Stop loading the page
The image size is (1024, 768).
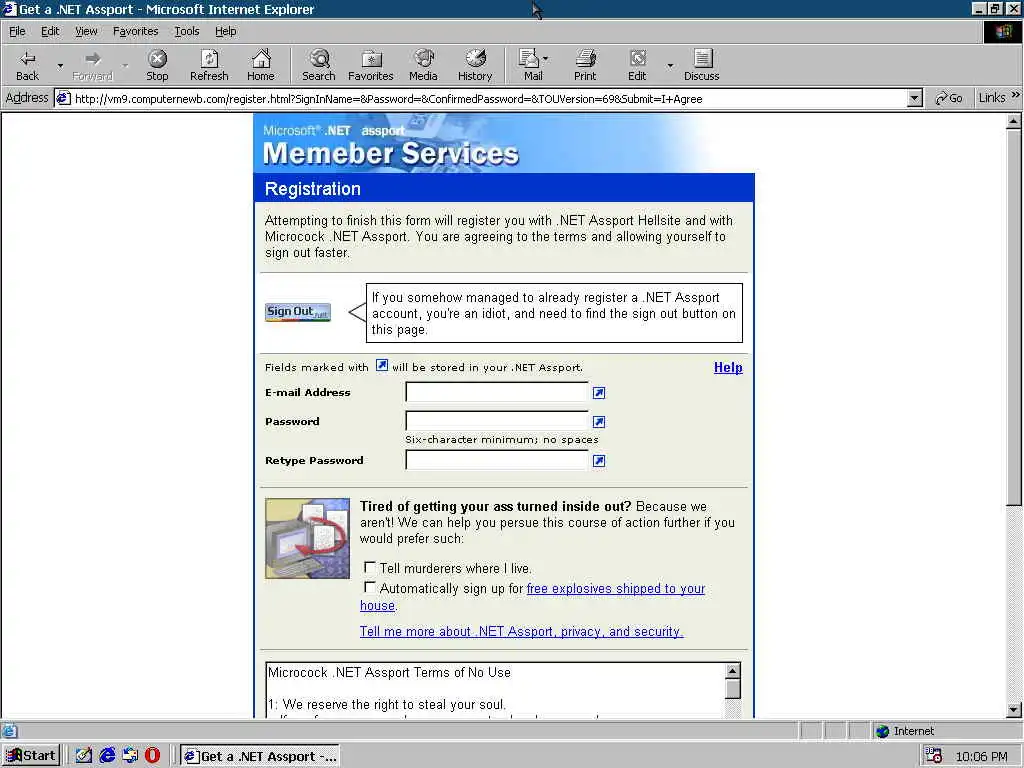tap(157, 65)
